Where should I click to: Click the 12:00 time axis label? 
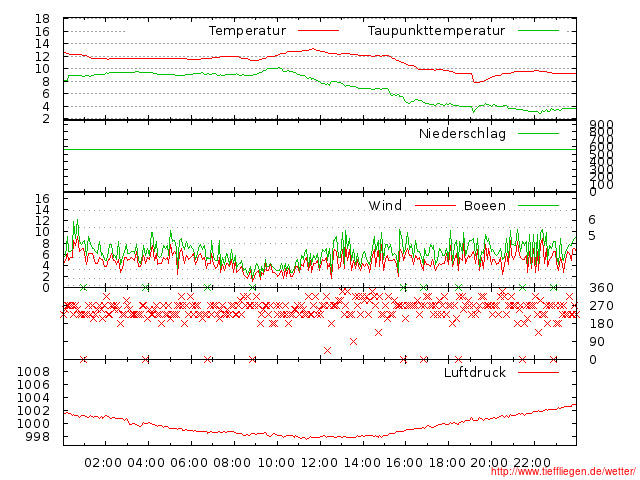(x=319, y=463)
